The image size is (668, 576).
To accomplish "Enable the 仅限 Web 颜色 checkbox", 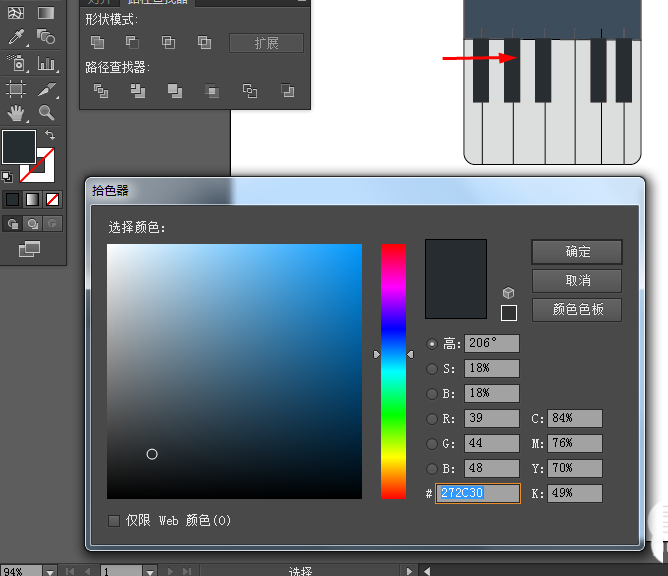I will [114, 520].
